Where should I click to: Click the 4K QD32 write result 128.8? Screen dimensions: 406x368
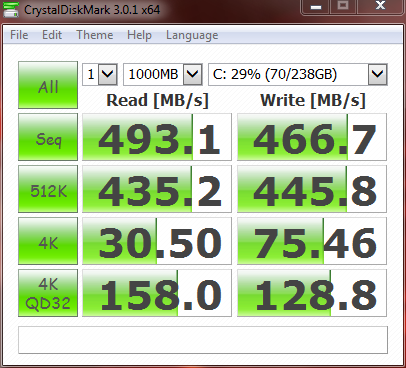pos(312,293)
